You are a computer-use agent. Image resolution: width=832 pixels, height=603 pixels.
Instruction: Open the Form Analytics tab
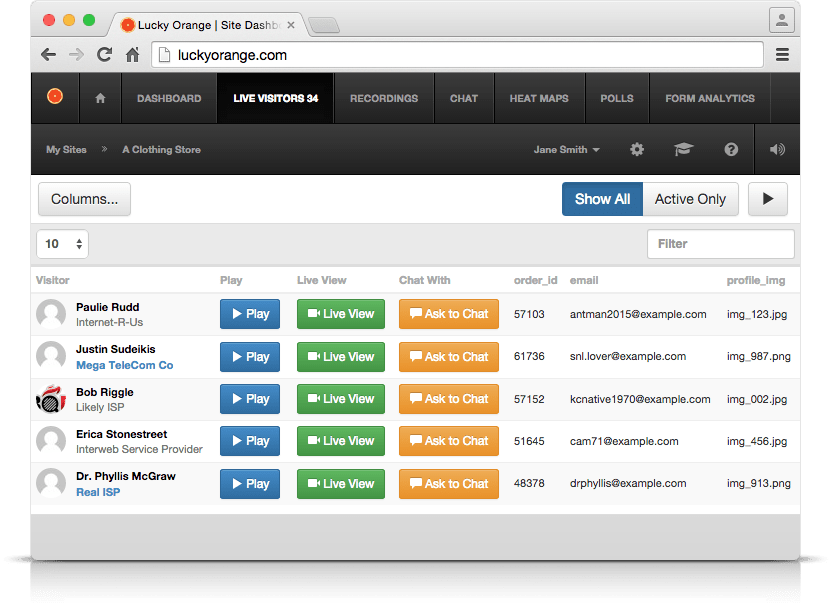710,98
